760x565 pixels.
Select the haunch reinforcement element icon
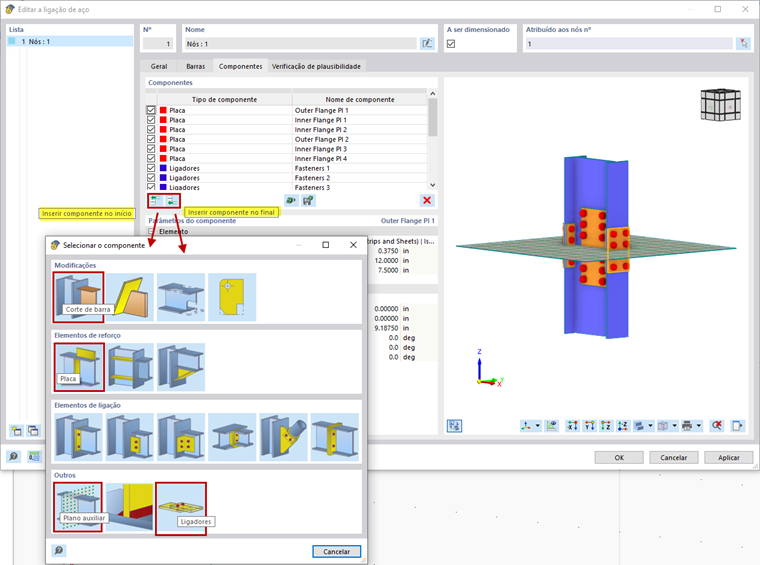(x=181, y=367)
